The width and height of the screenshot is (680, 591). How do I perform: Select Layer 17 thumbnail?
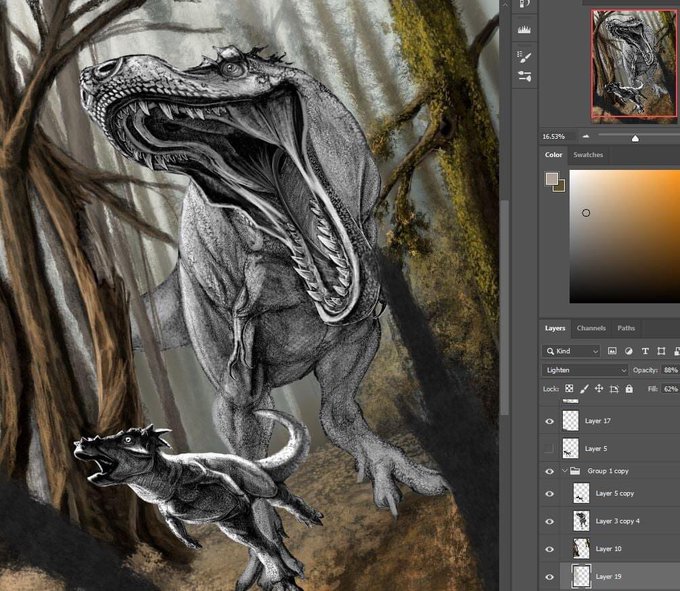tap(570, 421)
